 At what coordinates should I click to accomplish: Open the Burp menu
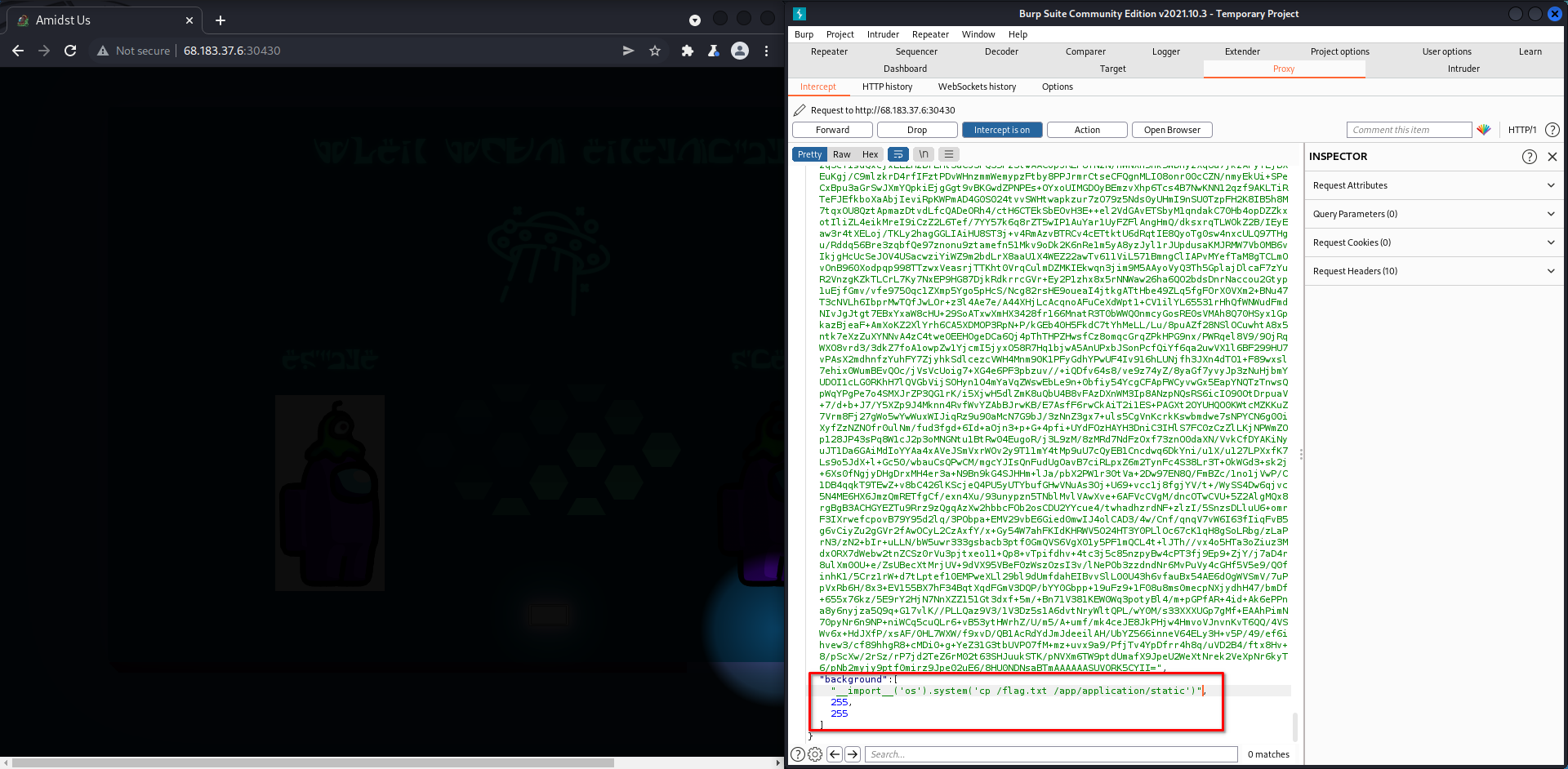pos(804,34)
